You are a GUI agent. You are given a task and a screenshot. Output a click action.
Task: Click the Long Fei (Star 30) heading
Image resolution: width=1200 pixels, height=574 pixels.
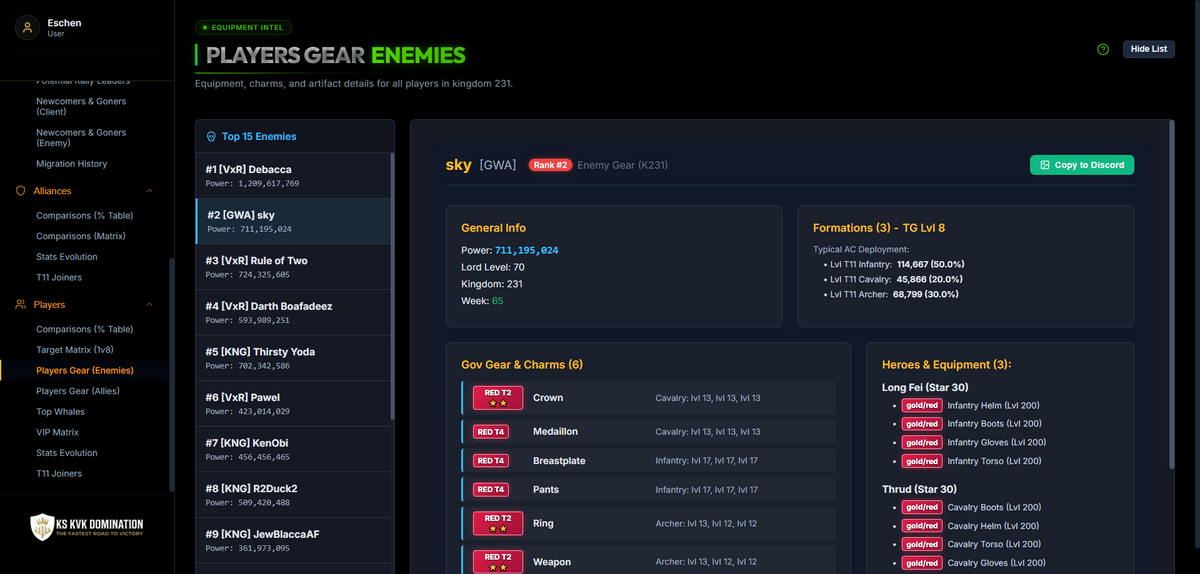click(x=925, y=387)
